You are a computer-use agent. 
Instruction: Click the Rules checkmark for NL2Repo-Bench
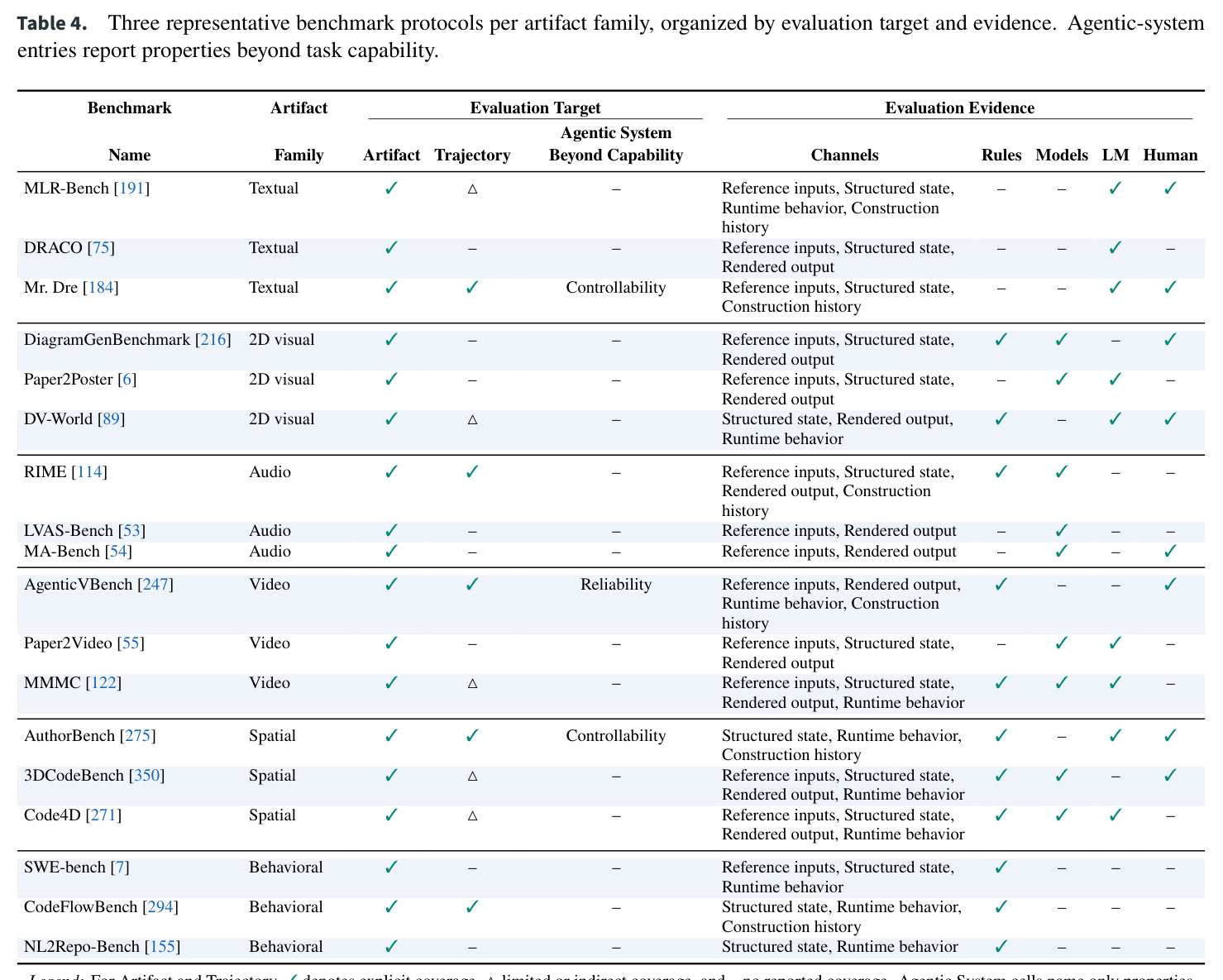[x=1001, y=947]
